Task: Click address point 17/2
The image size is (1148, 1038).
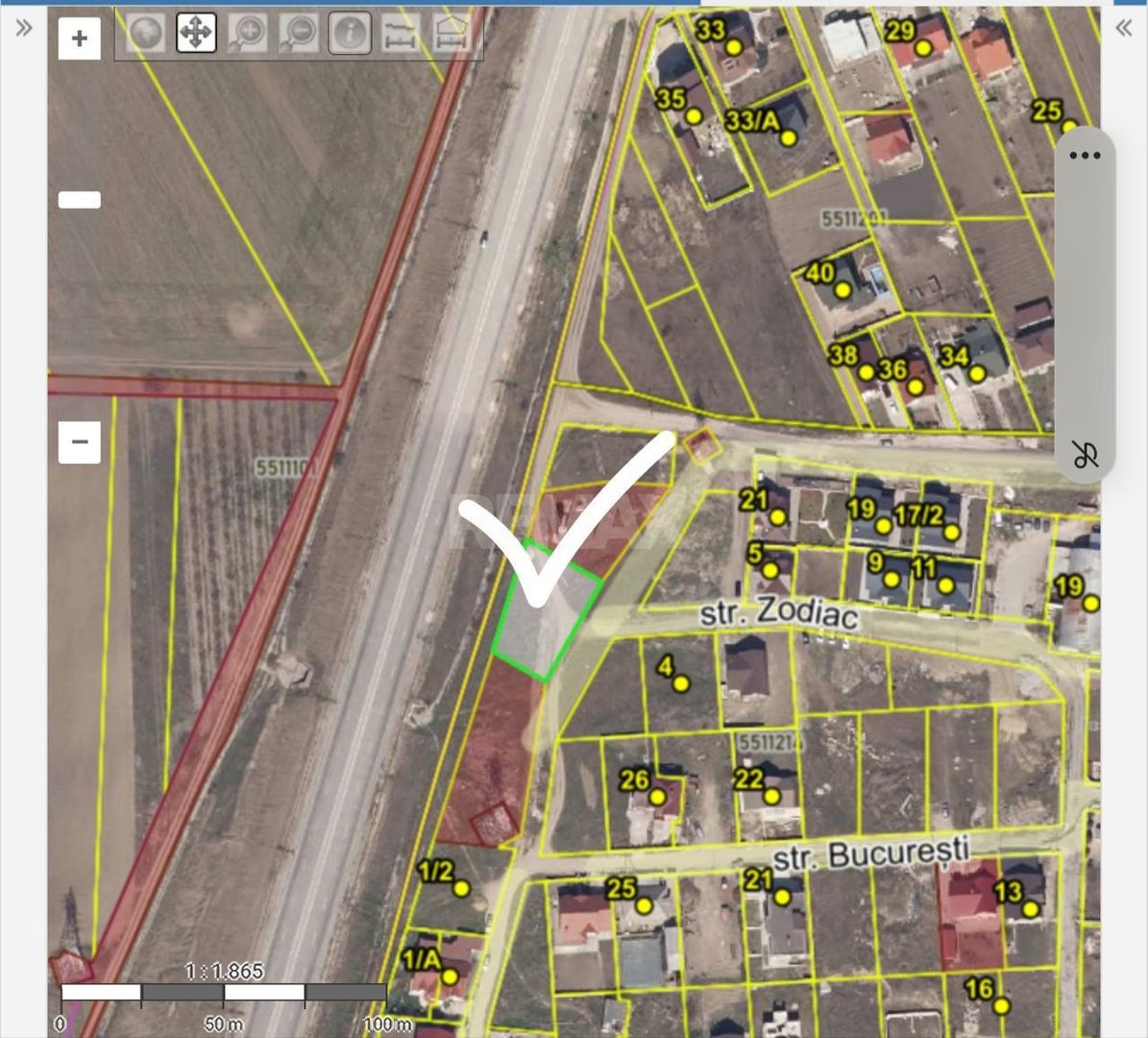Action: [x=951, y=531]
